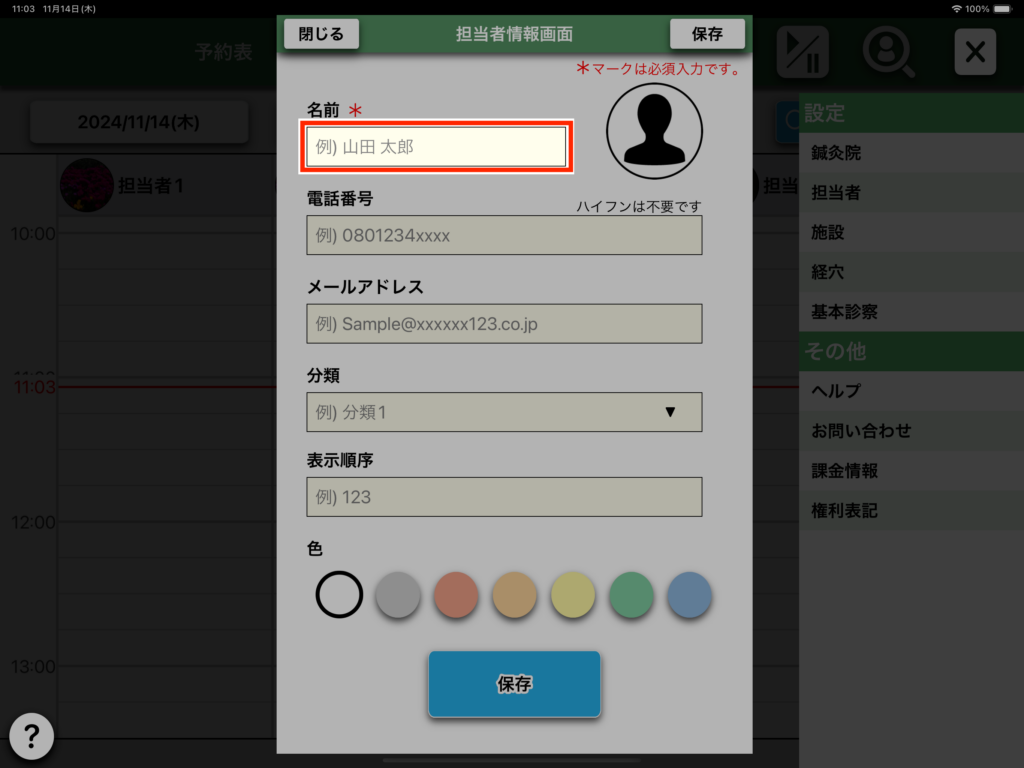Screen dimensions: 1024x768
Task: Open the 2024/11/14(木) date picker
Action: [138, 123]
